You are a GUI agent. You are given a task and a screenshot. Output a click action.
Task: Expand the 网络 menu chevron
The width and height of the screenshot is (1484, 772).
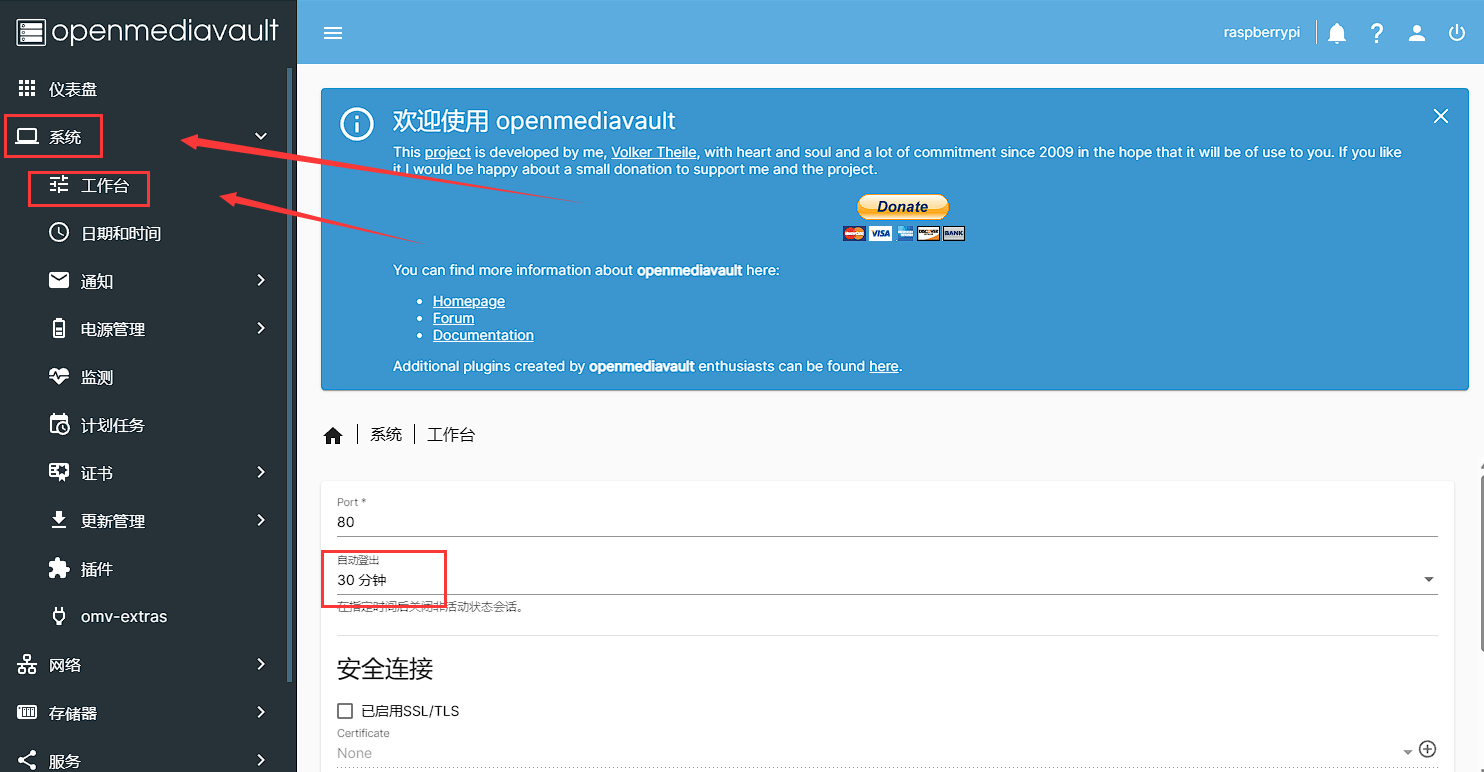[261, 664]
